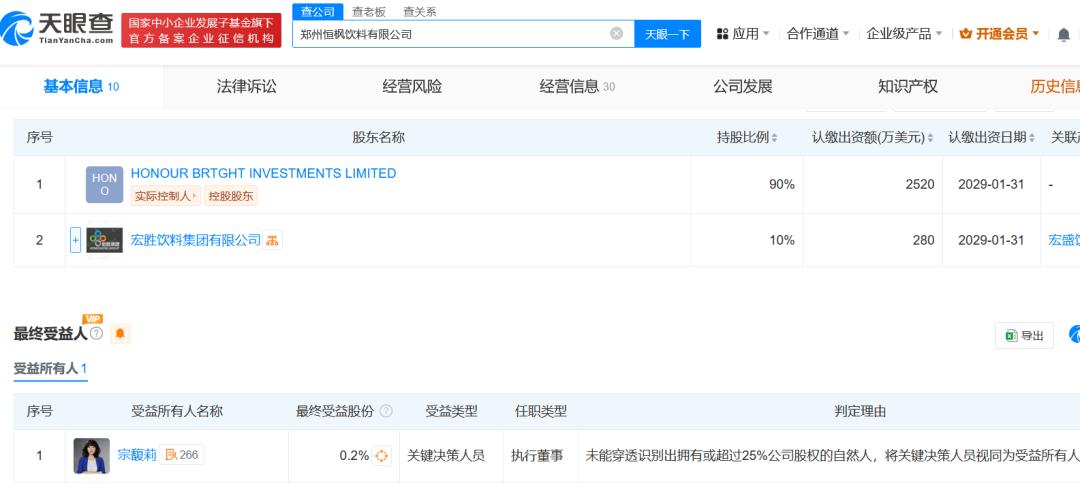The image size is (1080, 490).
Task: Clear the search box with the X icon
Action: click(616, 33)
